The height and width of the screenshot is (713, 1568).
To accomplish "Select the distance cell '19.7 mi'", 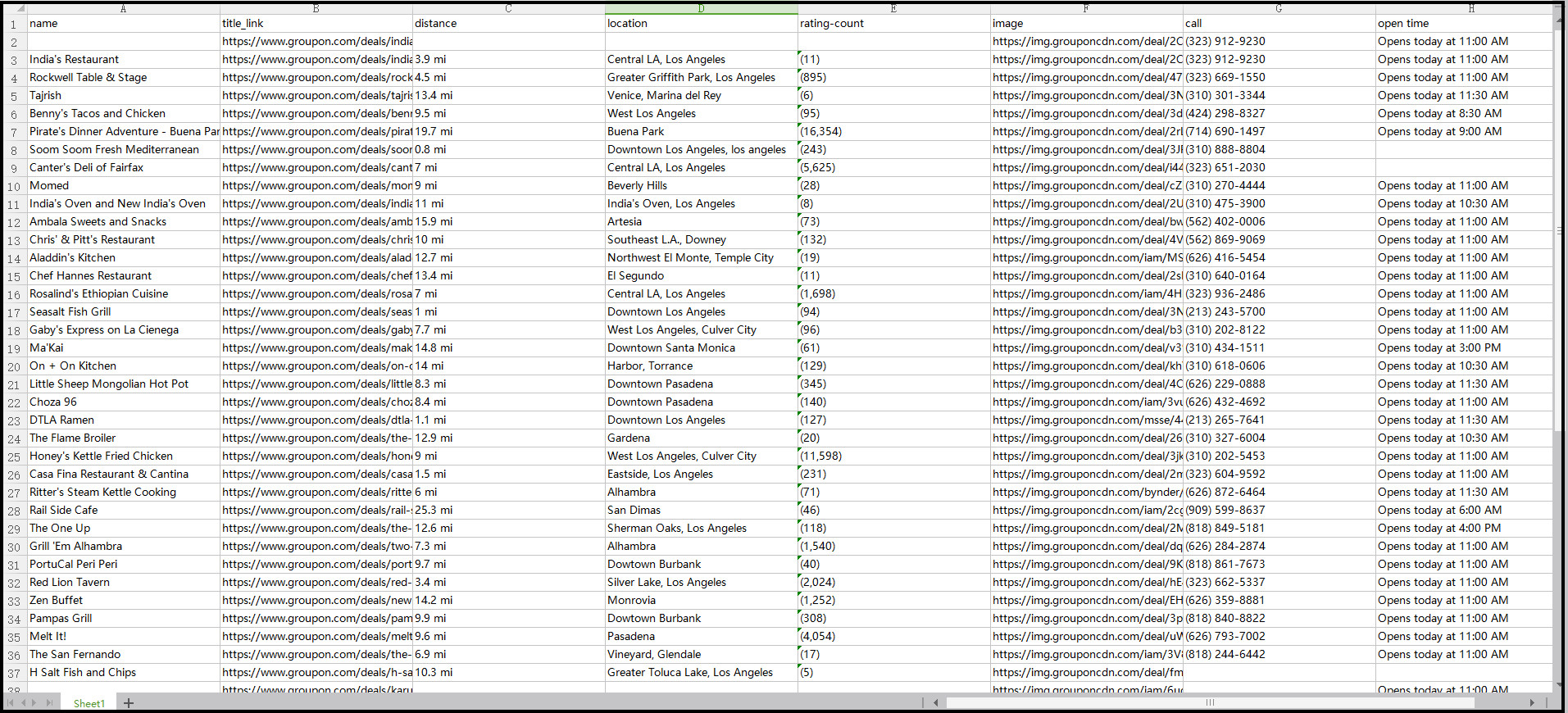I will coord(508,132).
